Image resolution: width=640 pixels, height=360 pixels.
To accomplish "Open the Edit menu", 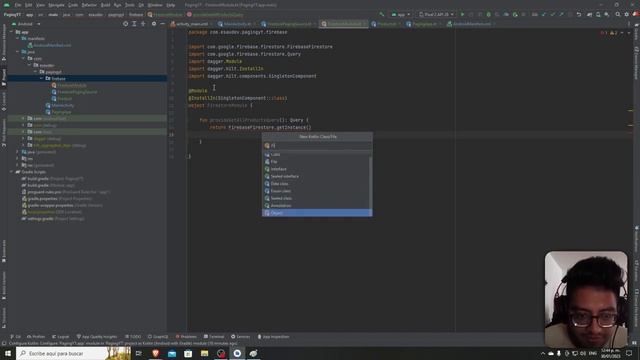I will (x=29, y=5).
